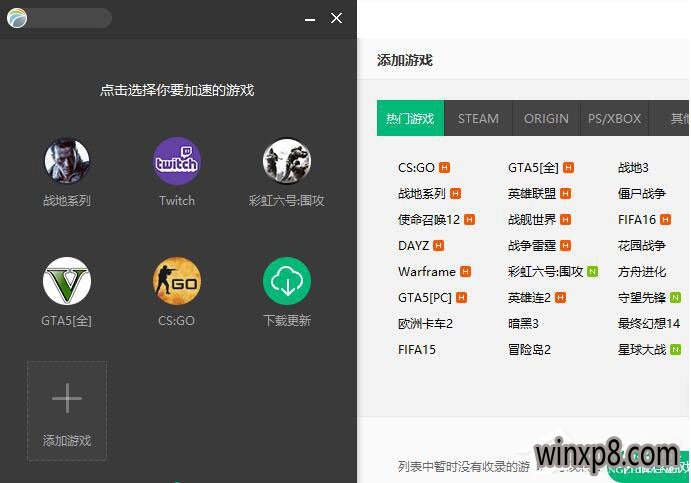Click orange H badge beside Warframe
This screenshot has width=691, height=483.
coord(465,271)
